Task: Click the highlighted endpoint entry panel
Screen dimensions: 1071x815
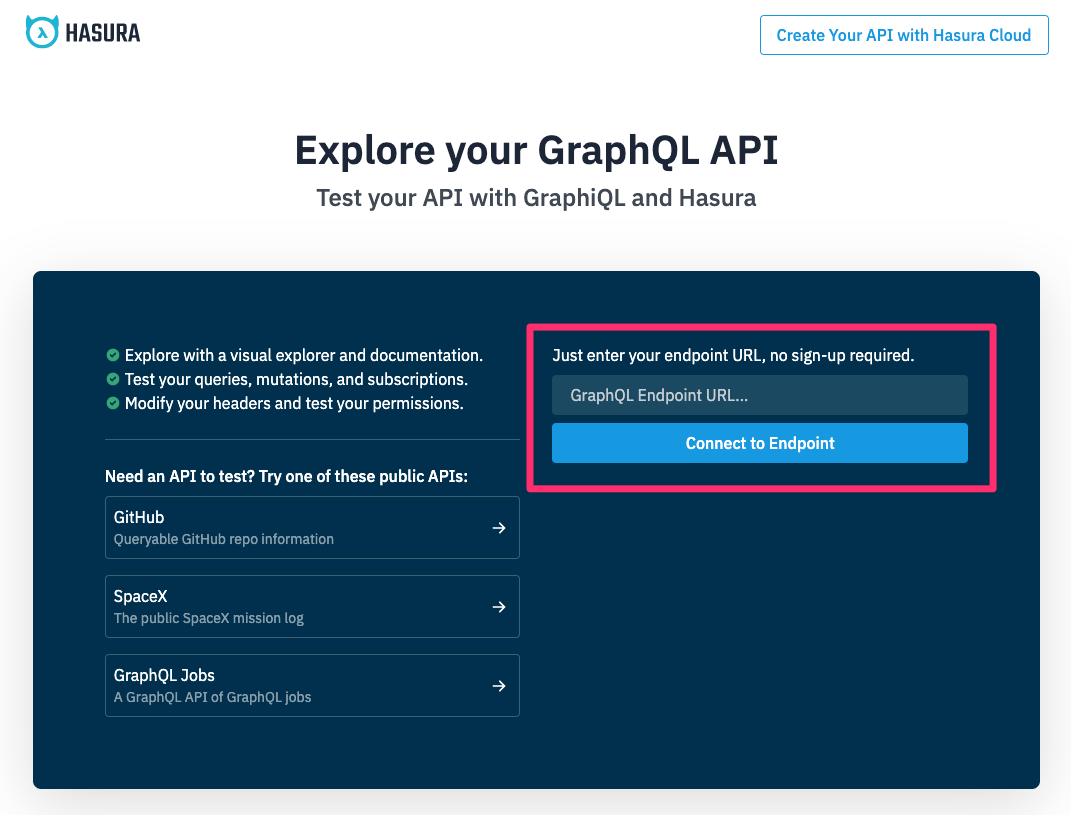Action: click(761, 407)
